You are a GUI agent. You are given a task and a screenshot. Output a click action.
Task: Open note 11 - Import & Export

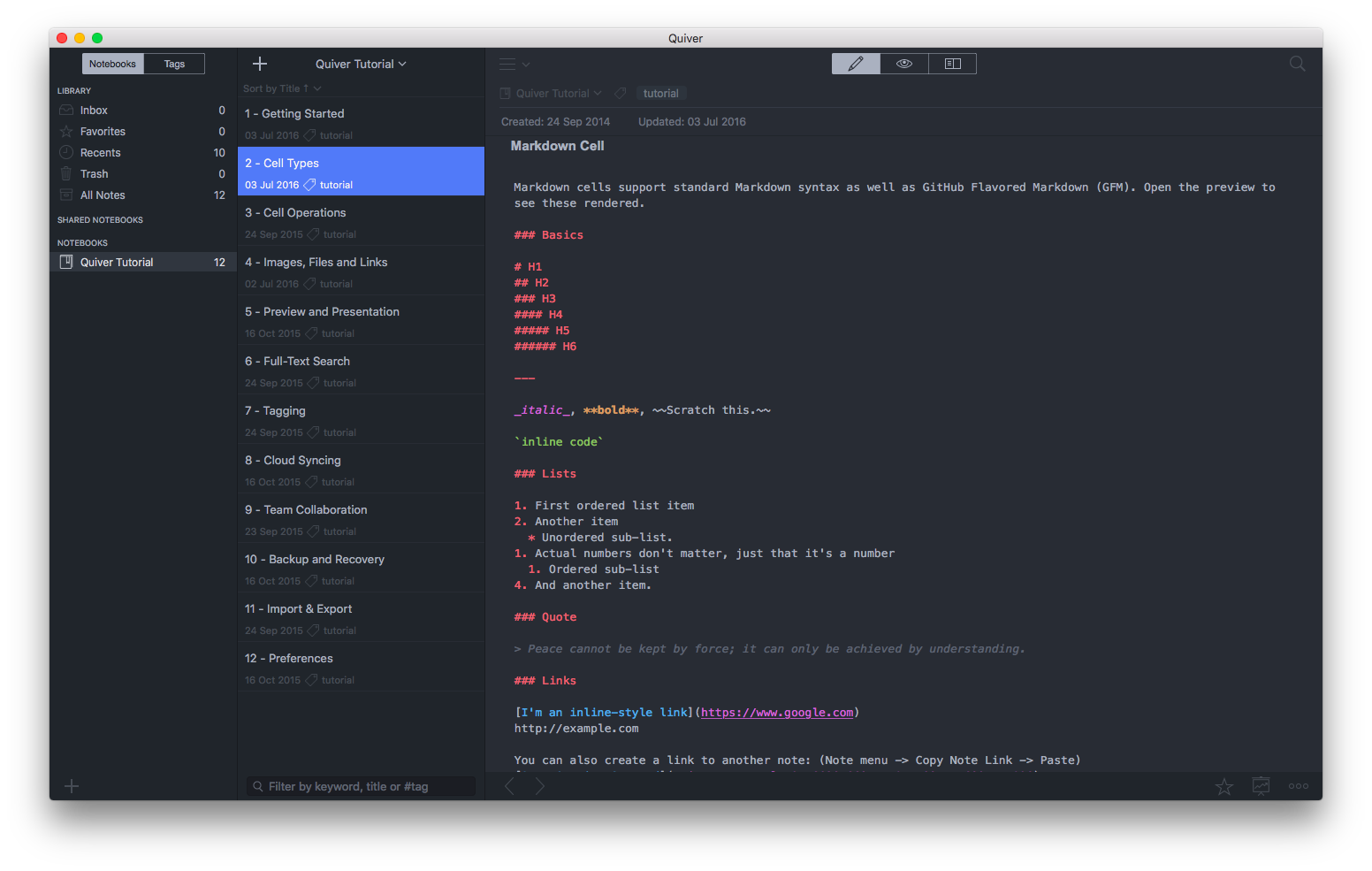click(x=361, y=617)
